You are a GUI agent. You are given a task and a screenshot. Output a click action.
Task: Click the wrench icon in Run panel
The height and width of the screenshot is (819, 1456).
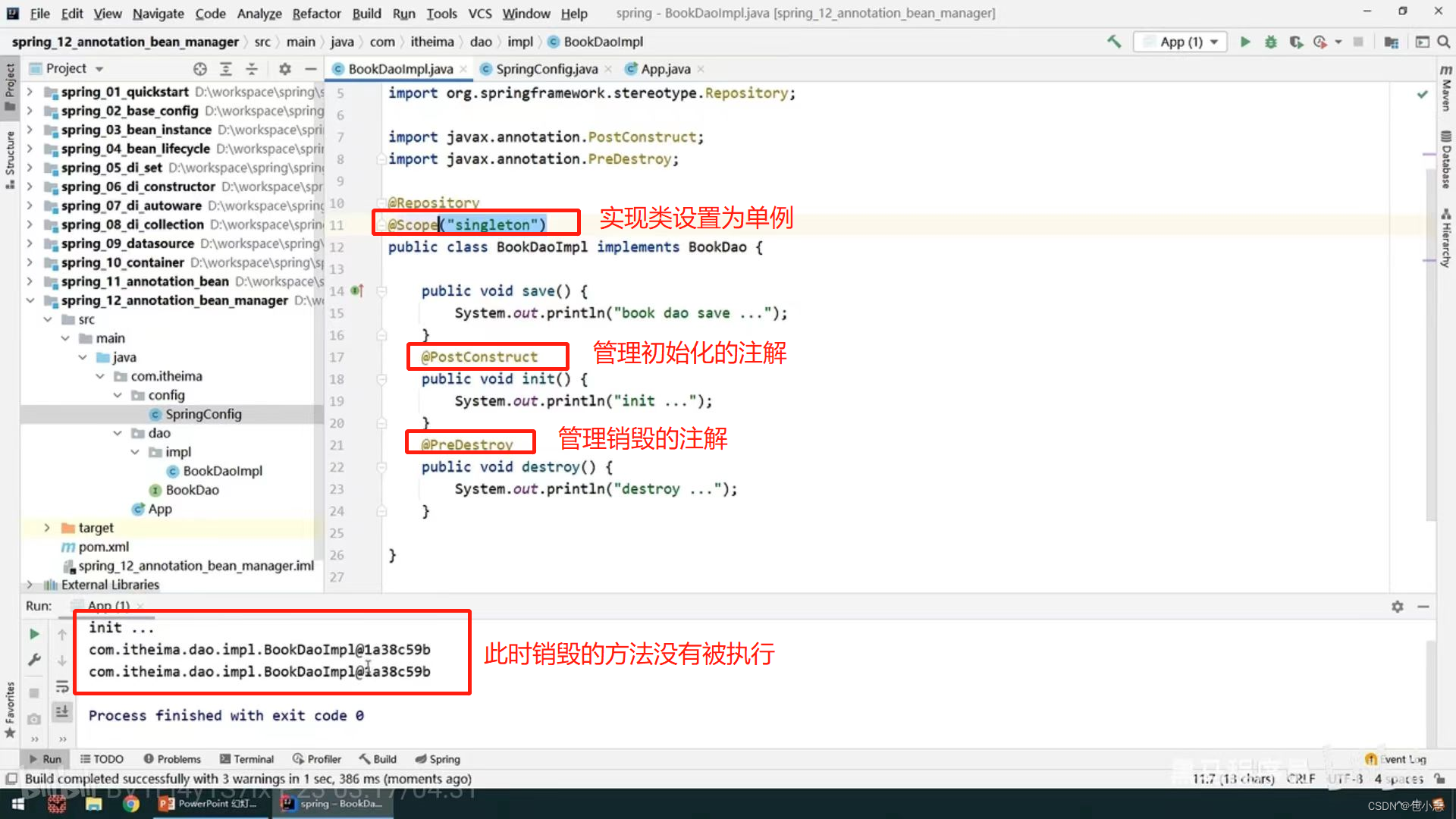[x=34, y=661]
